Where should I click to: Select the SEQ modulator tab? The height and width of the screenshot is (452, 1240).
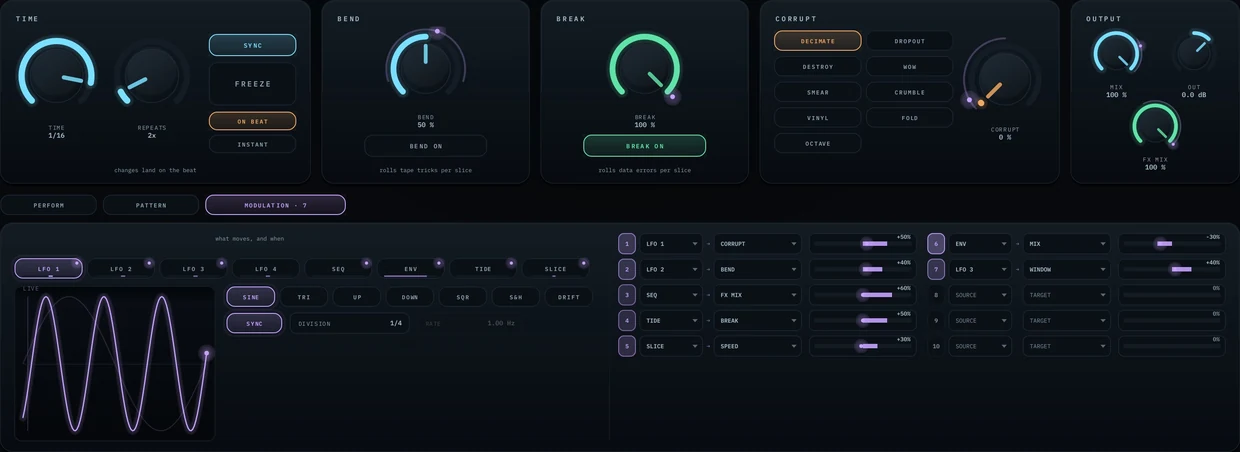pyautogui.click(x=338, y=269)
